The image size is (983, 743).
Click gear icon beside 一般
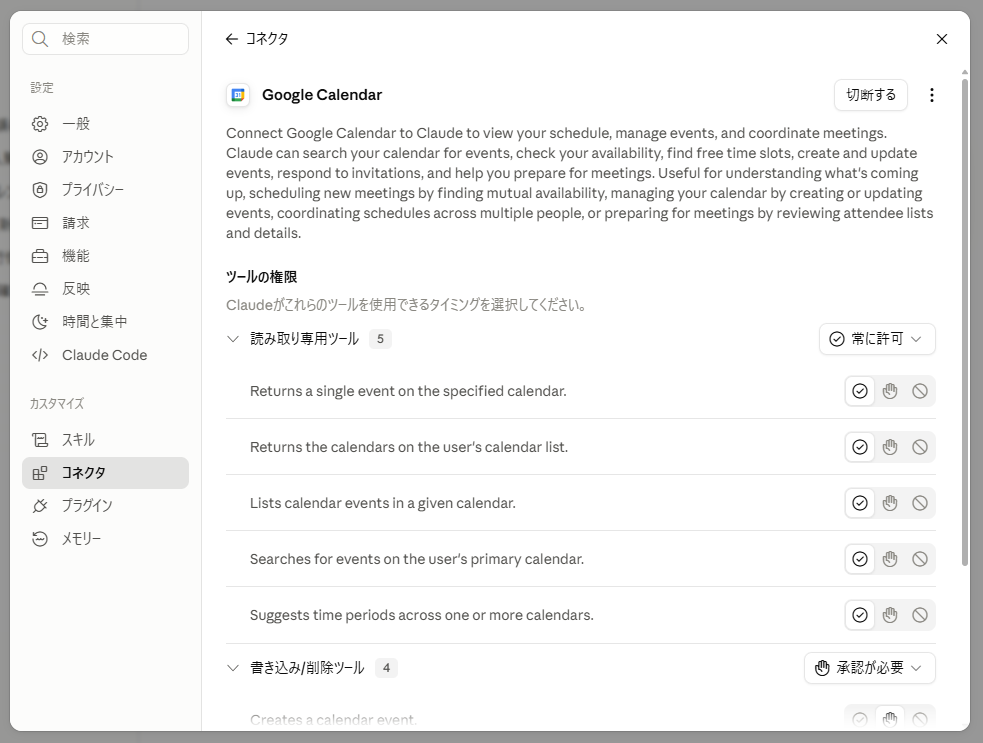coord(40,124)
